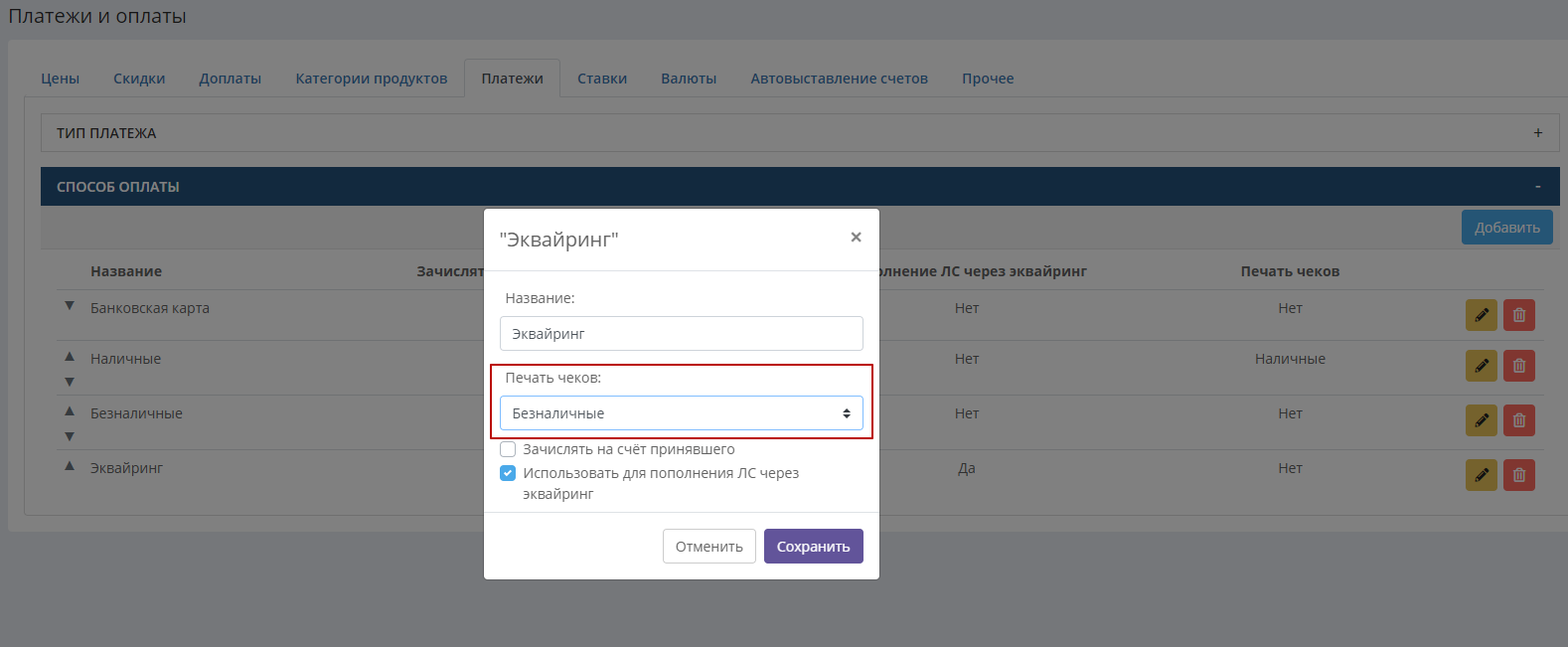Click the Платежи и оплаты page title
The width and height of the screenshot is (1568, 647).
[x=97, y=16]
